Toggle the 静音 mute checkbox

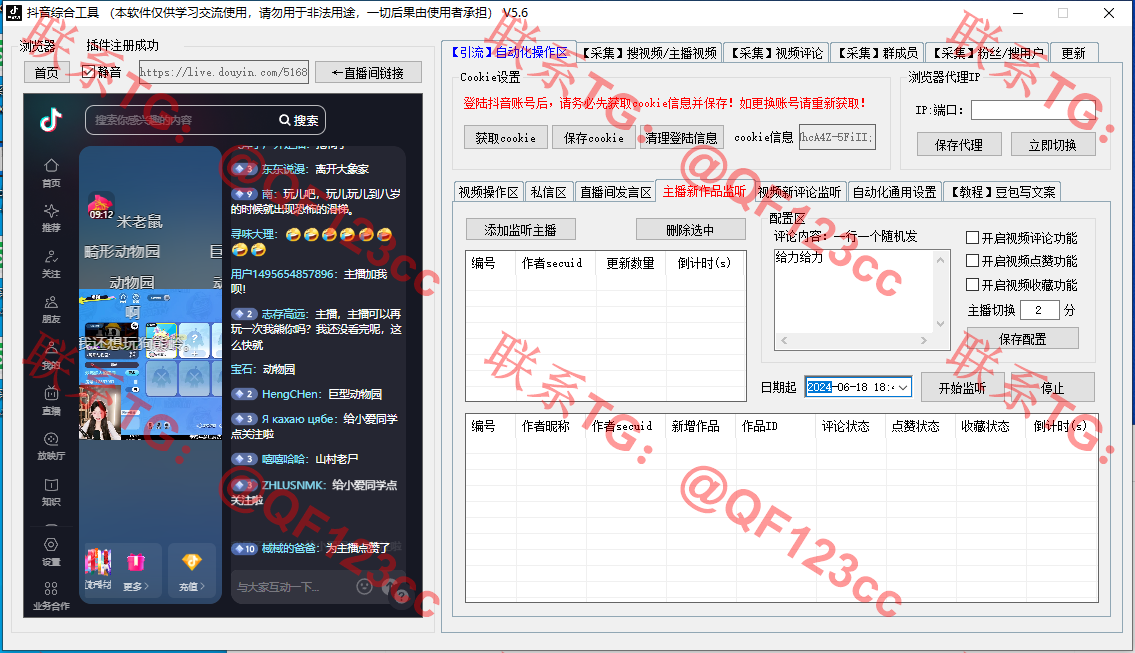88,72
